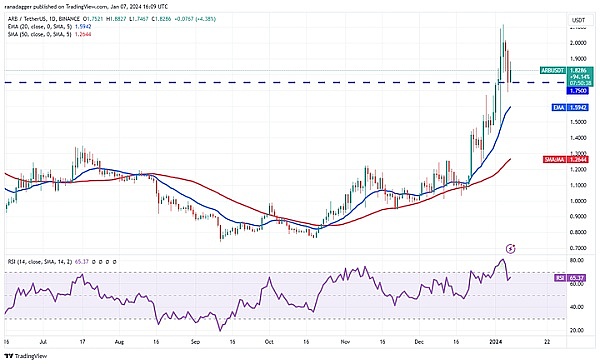Click the 1.7500 horizontal line price label
Viewport: 600px width, 364px height.
(x=577, y=91)
